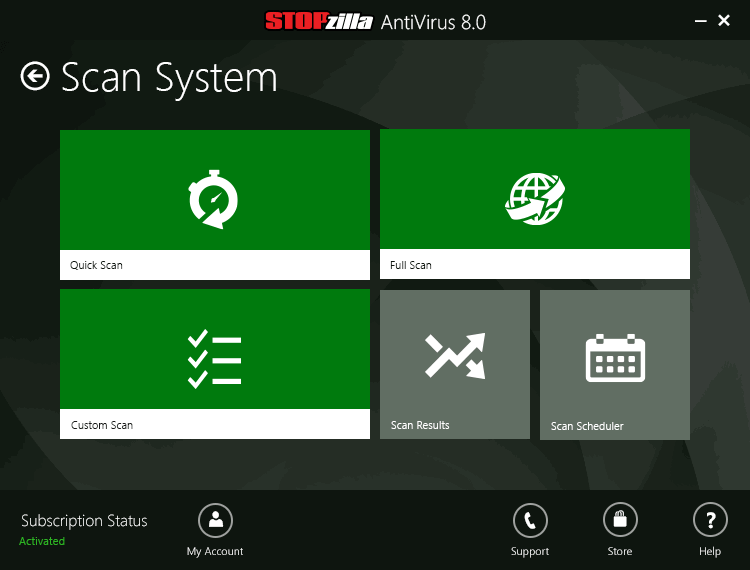The width and height of the screenshot is (750, 570).
Task: Click the Full Scan label bar
Action: (535, 264)
